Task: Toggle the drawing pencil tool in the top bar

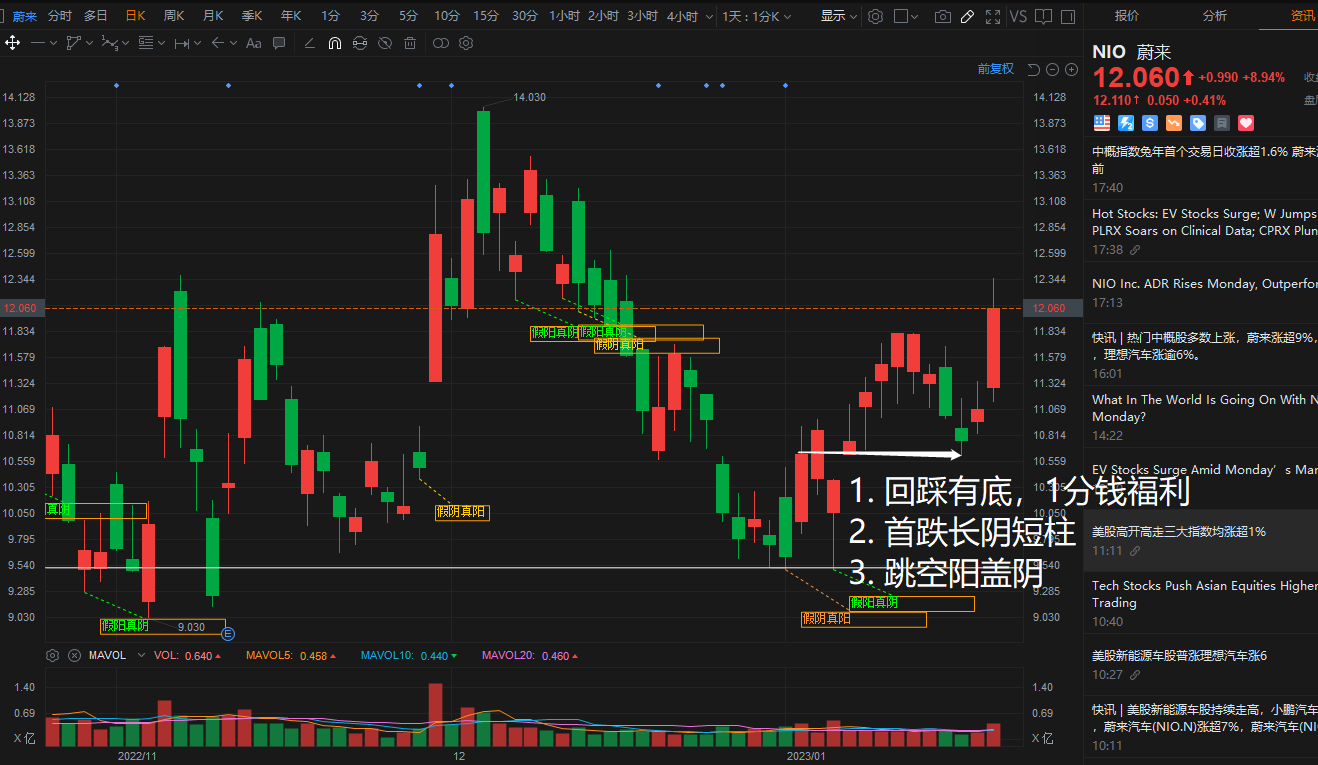Action: 967,16
